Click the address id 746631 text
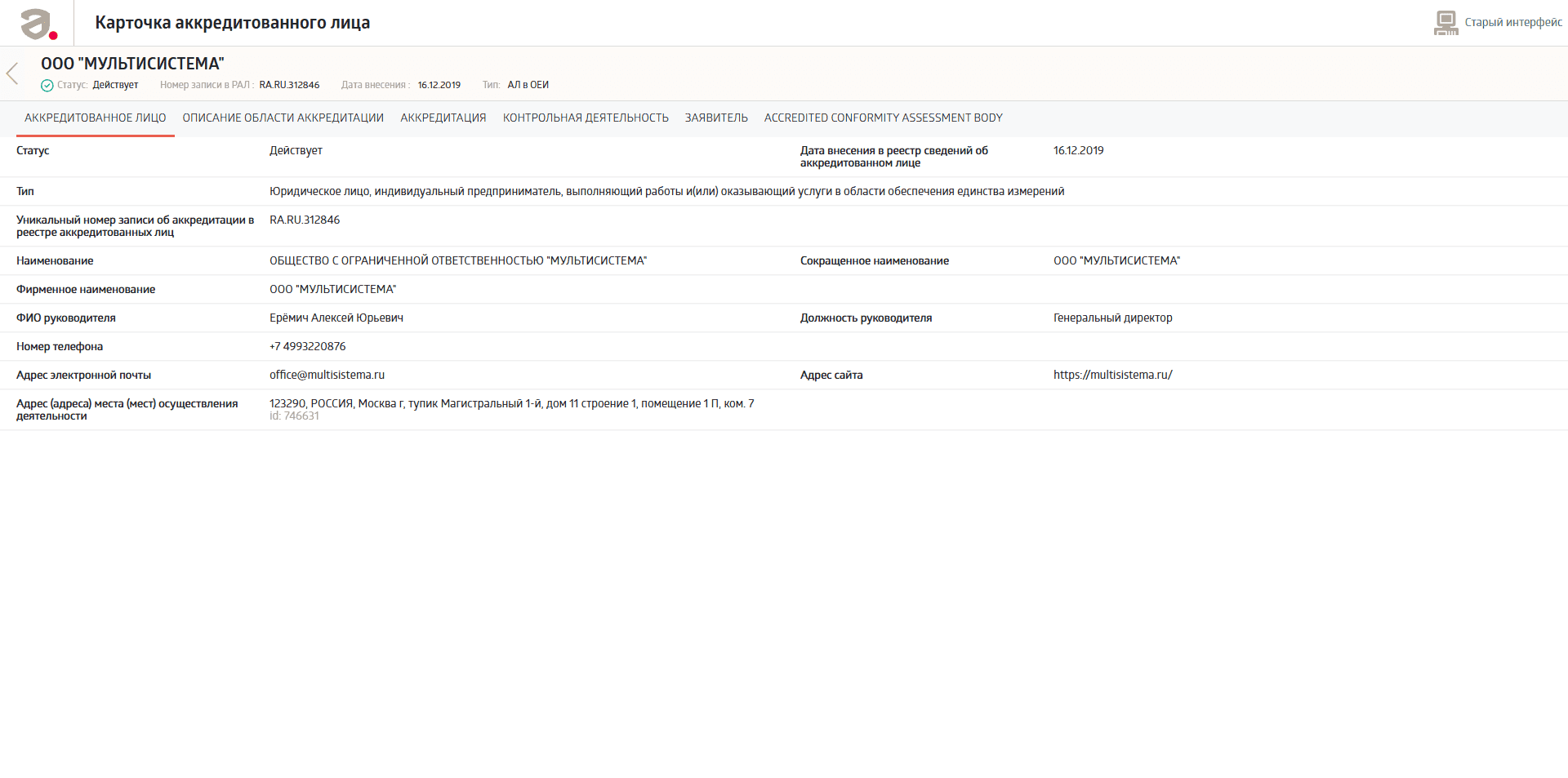Image resolution: width=1568 pixels, height=778 pixels. click(x=295, y=416)
